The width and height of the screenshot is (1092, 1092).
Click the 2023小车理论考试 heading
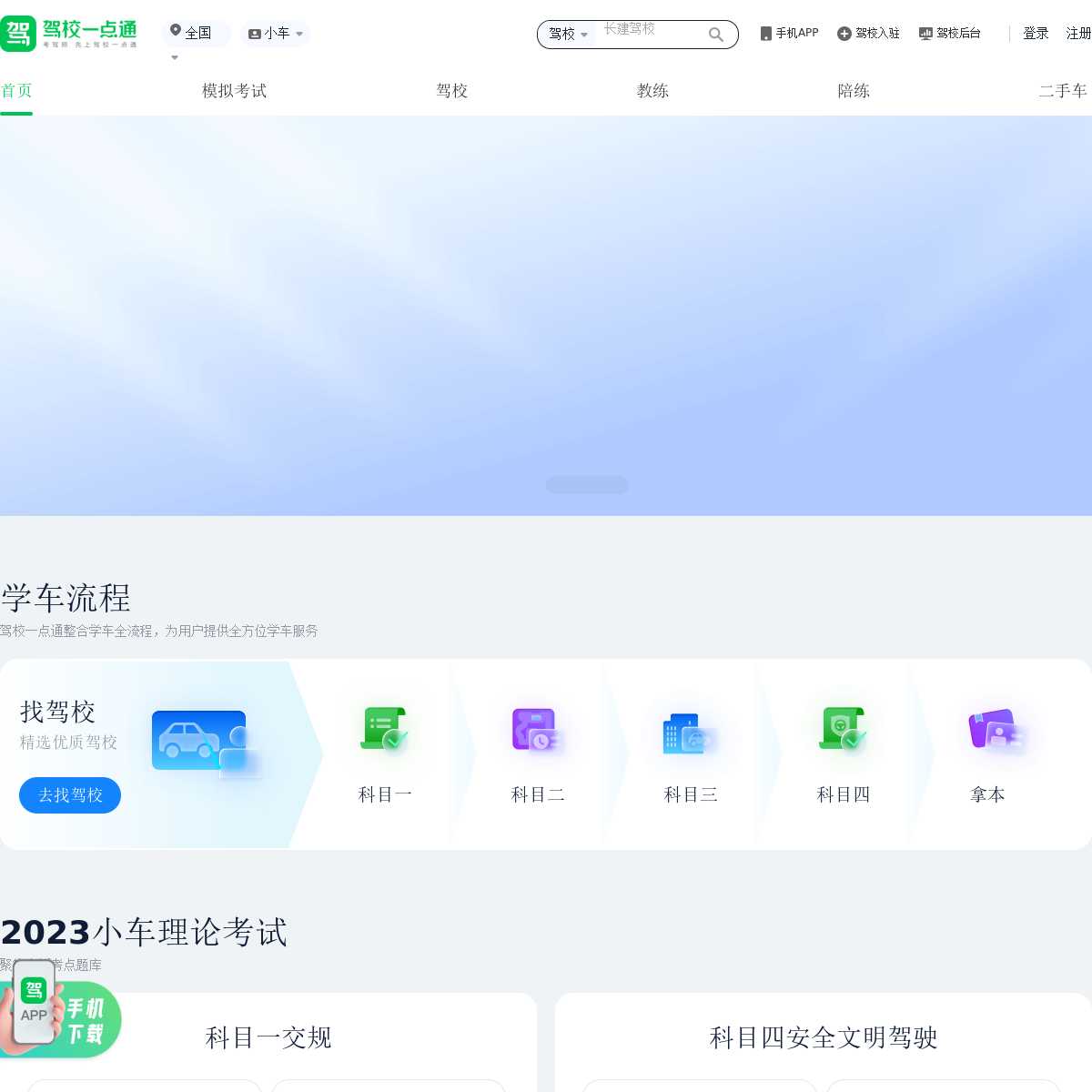[x=144, y=933]
